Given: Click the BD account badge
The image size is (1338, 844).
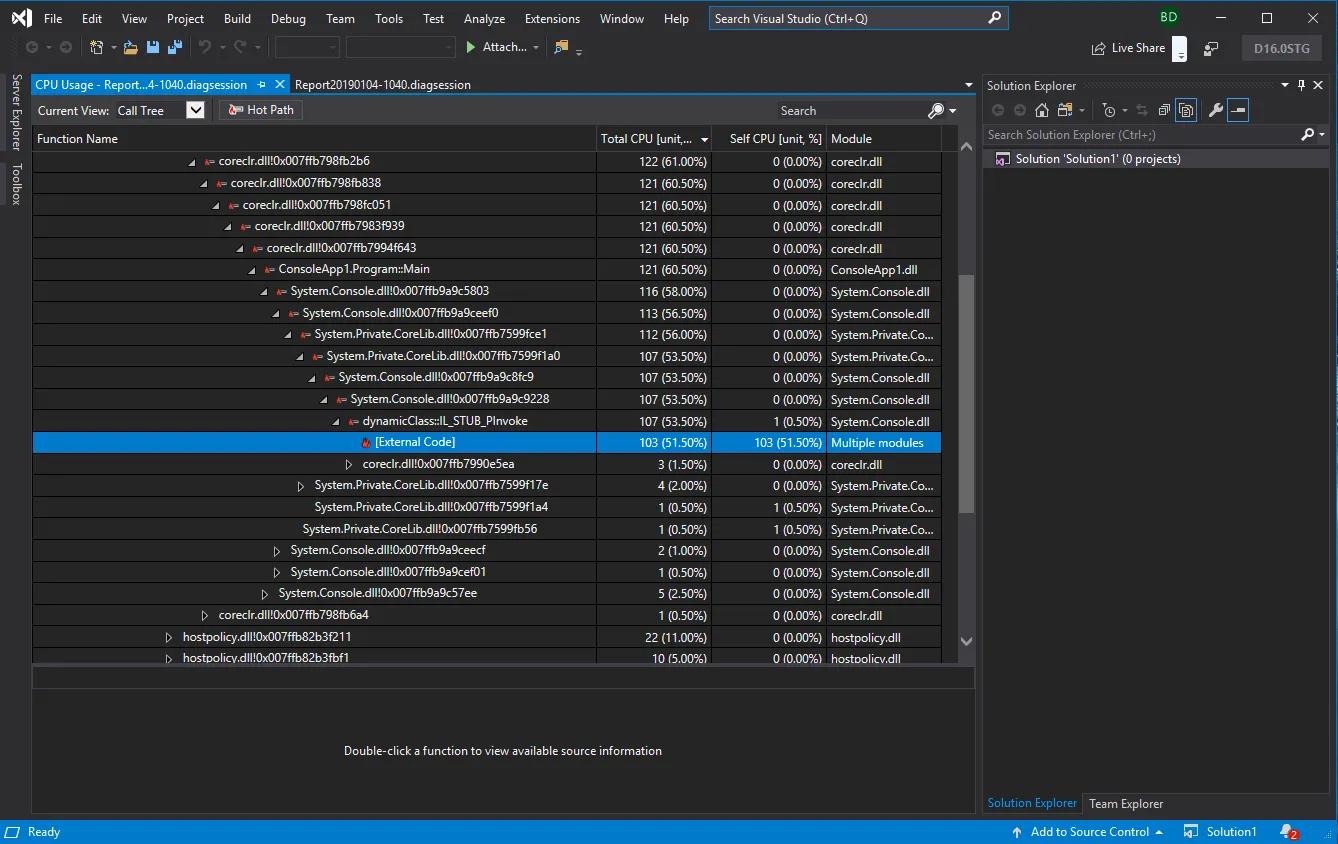Looking at the screenshot, I should click(1169, 18).
